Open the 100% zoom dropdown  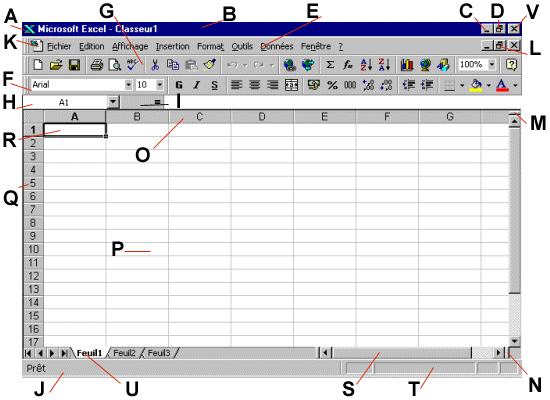(492, 64)
